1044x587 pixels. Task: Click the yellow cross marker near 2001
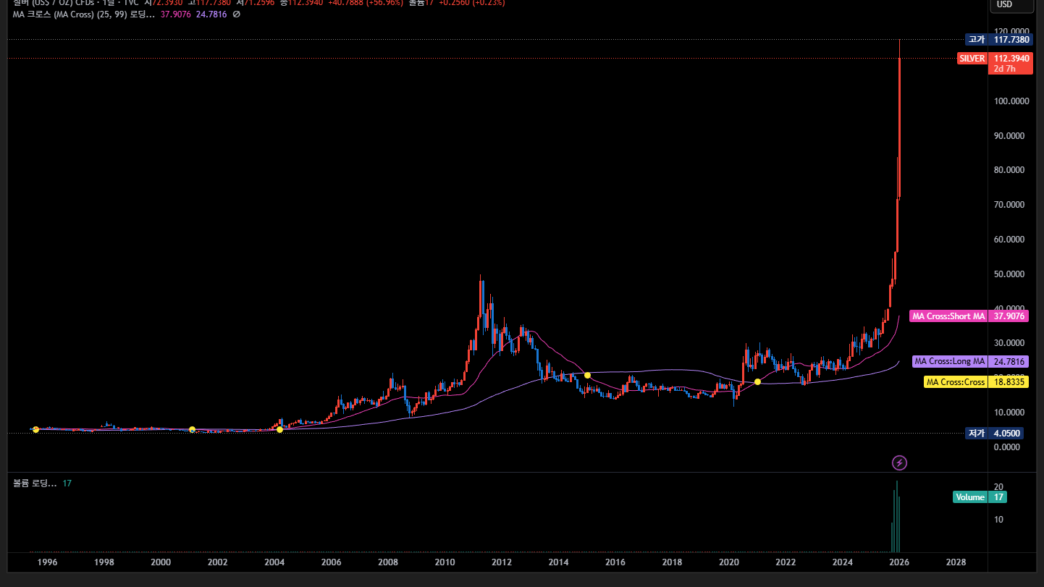pyautogui.click(x=192, y=430)
